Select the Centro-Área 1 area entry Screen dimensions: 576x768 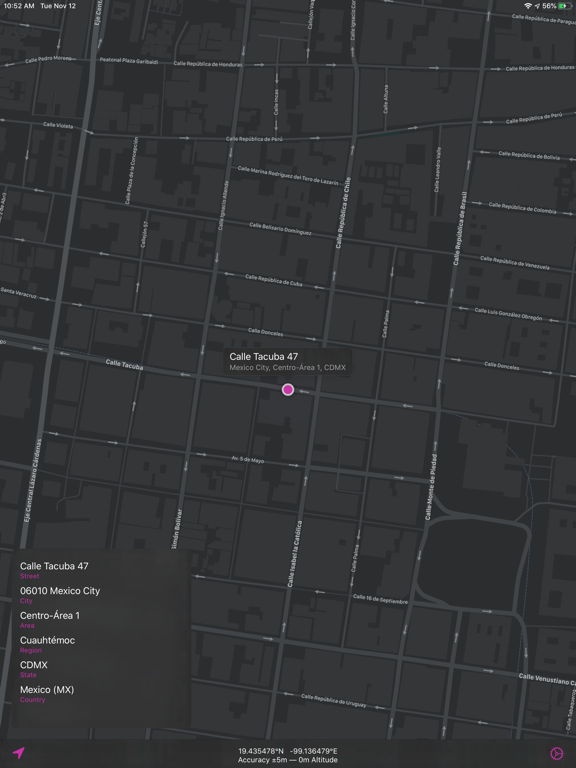point(49,620)
